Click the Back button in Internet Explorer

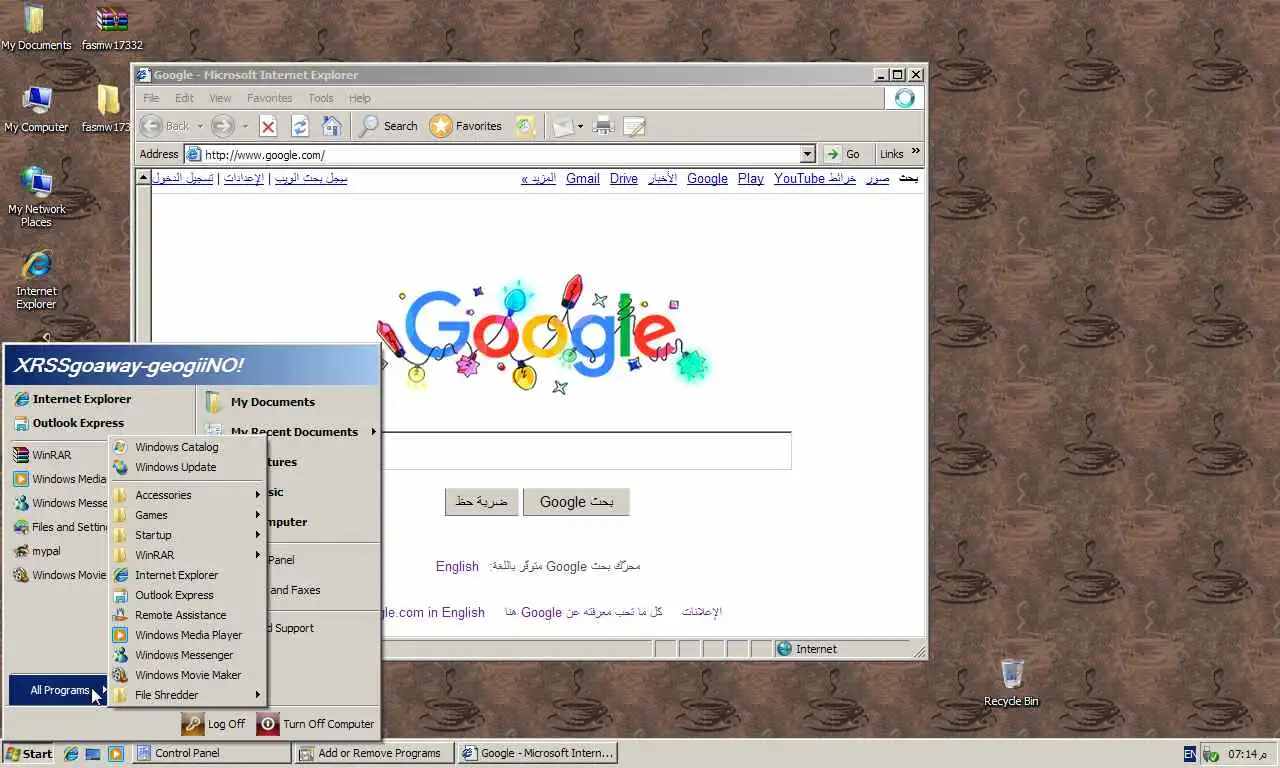click(x=165, y=126)
